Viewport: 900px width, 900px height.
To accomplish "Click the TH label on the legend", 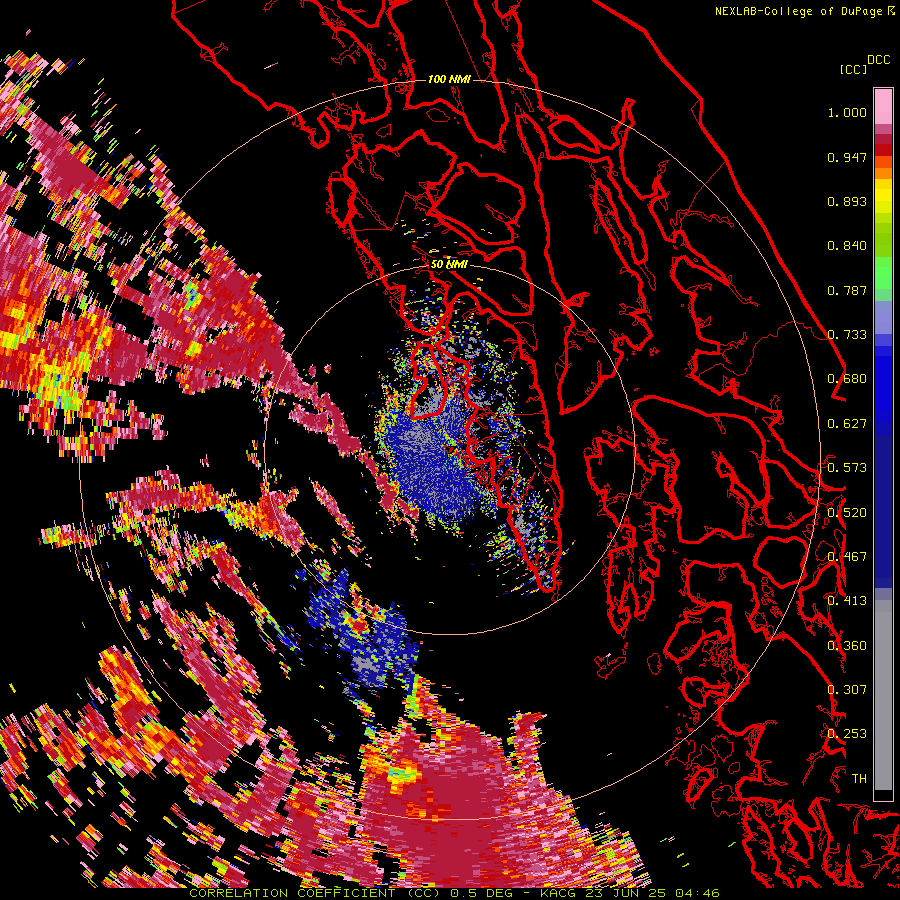I will [x=859, y=779].
